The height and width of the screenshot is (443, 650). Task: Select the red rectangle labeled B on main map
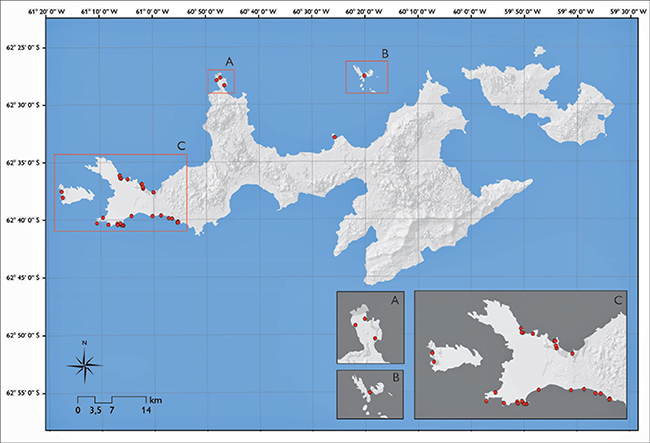366,77
